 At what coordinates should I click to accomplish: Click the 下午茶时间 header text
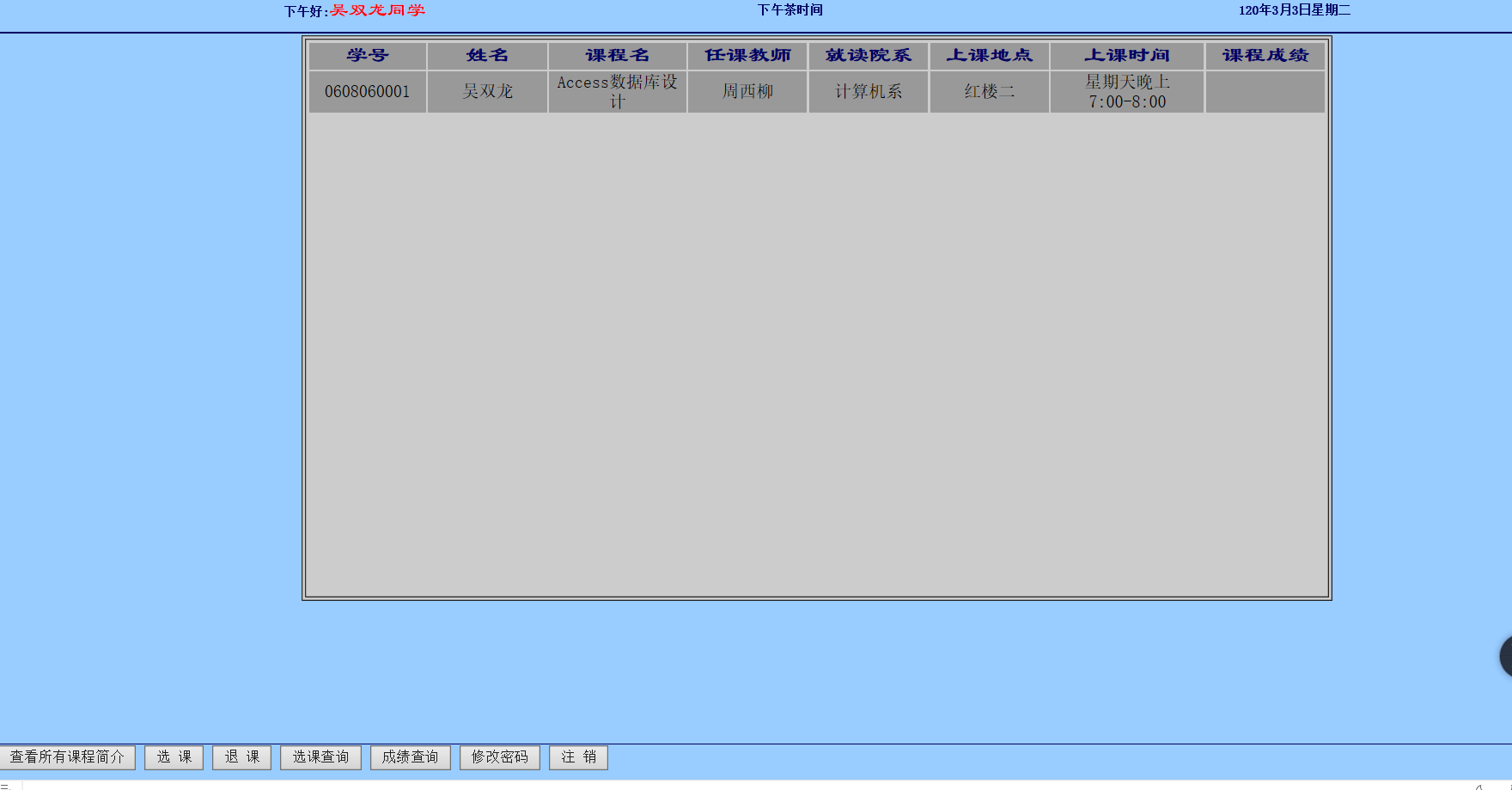790,10
